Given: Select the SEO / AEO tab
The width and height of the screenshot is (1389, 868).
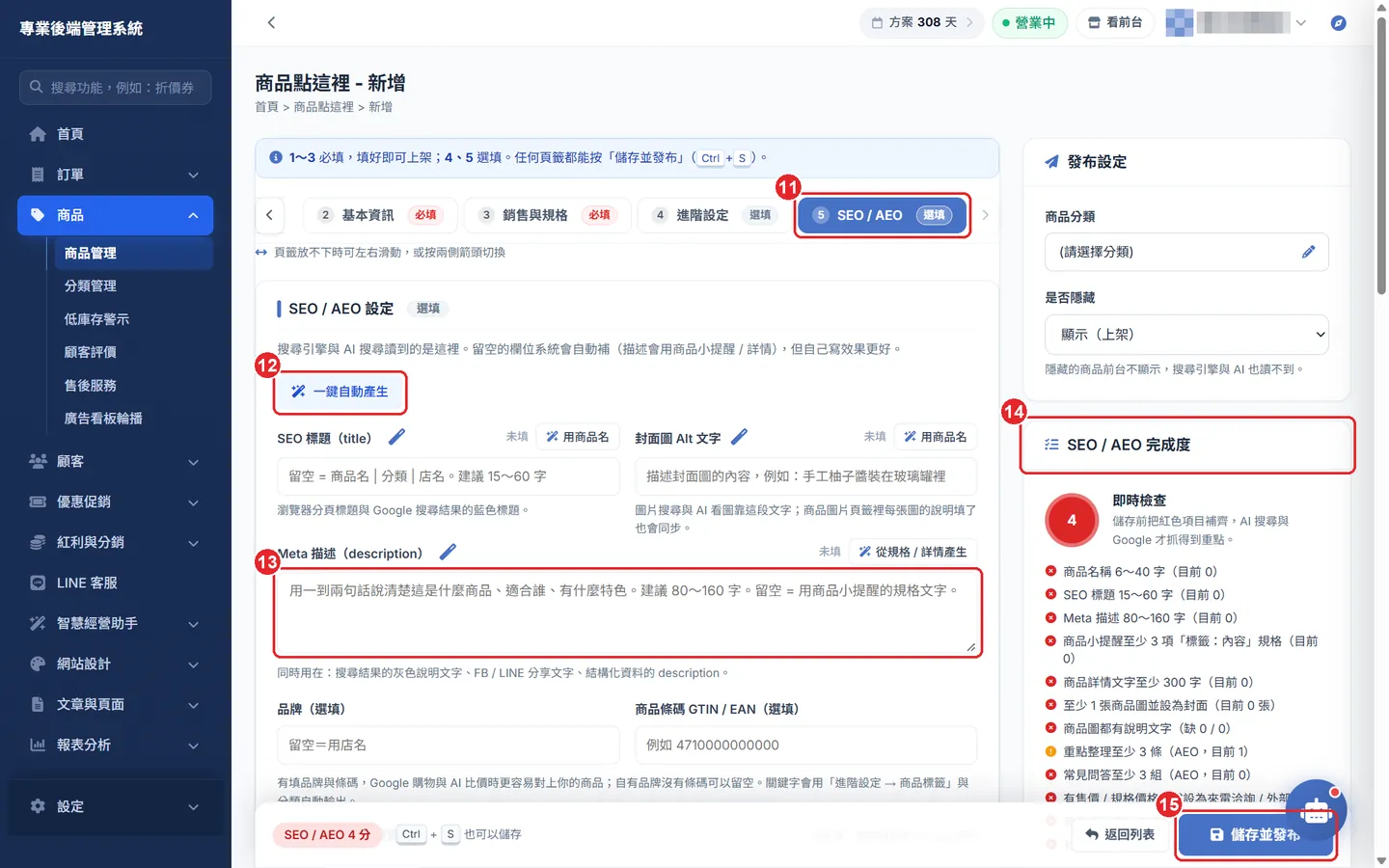Looking at the screenshot, I should click(x=884, y=215).
